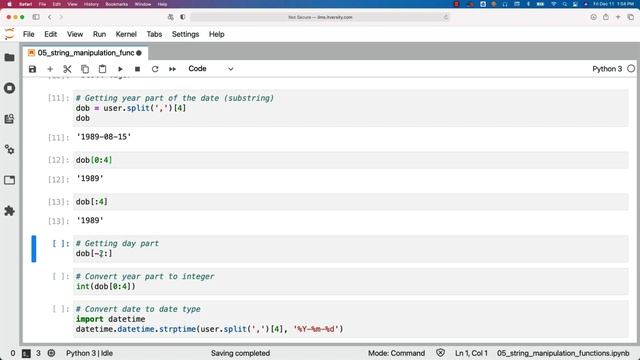
Task: Click into the int(dob[0:4]) cell
Action: pos(350,282)
